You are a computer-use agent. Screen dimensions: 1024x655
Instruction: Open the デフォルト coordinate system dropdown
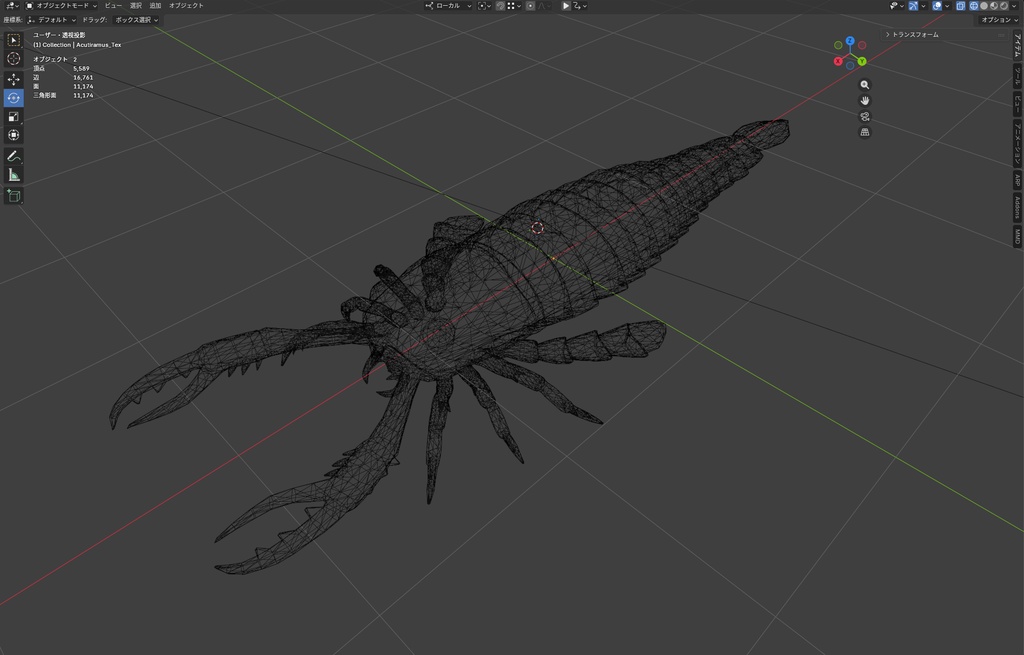[52, 20]
